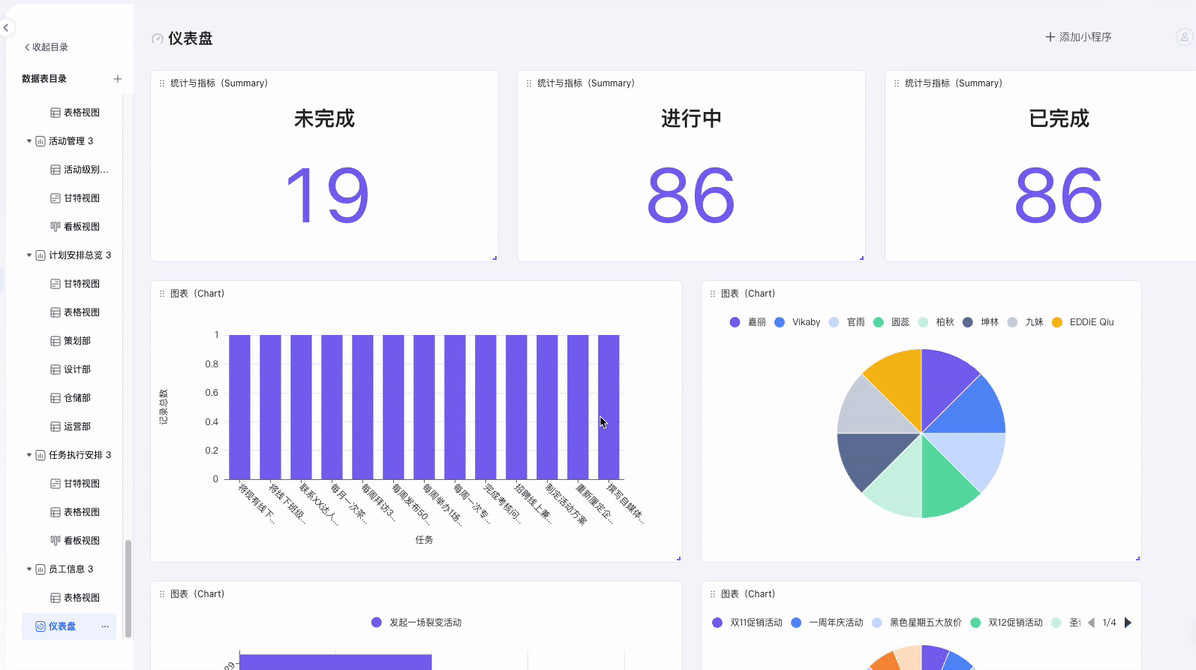
Task: Click the resize handle of the bar chart widget
Action: [678, 558]
